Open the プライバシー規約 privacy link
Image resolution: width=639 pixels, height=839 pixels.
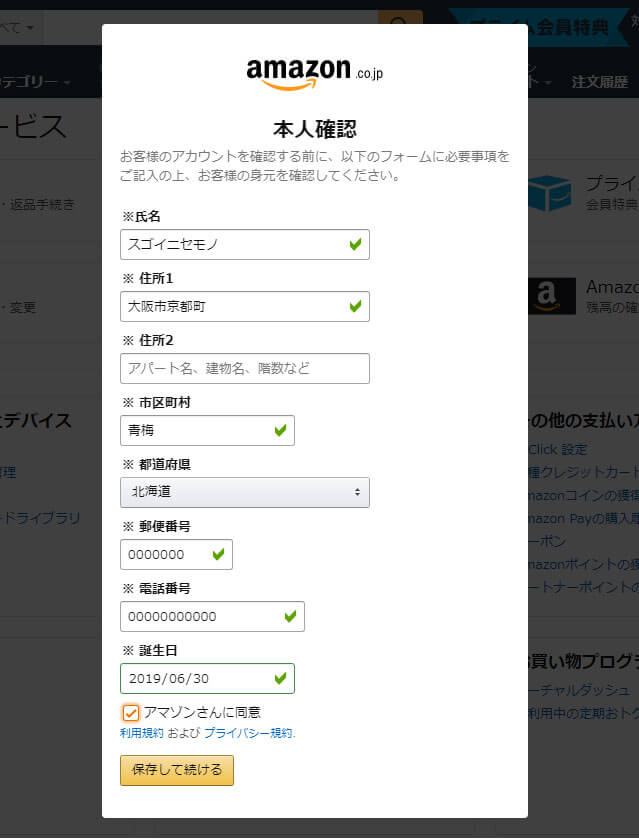pos(248,733)
